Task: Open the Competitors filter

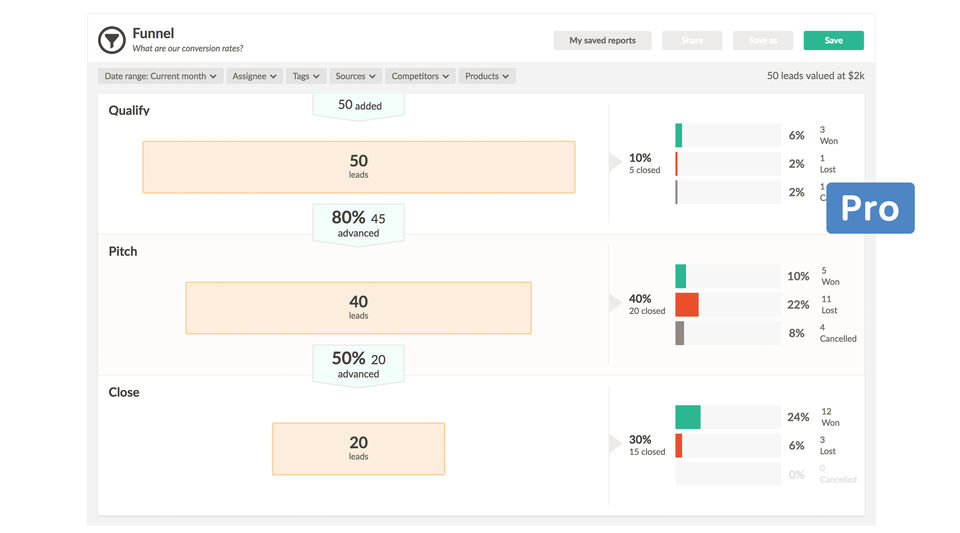Action: 420,76
